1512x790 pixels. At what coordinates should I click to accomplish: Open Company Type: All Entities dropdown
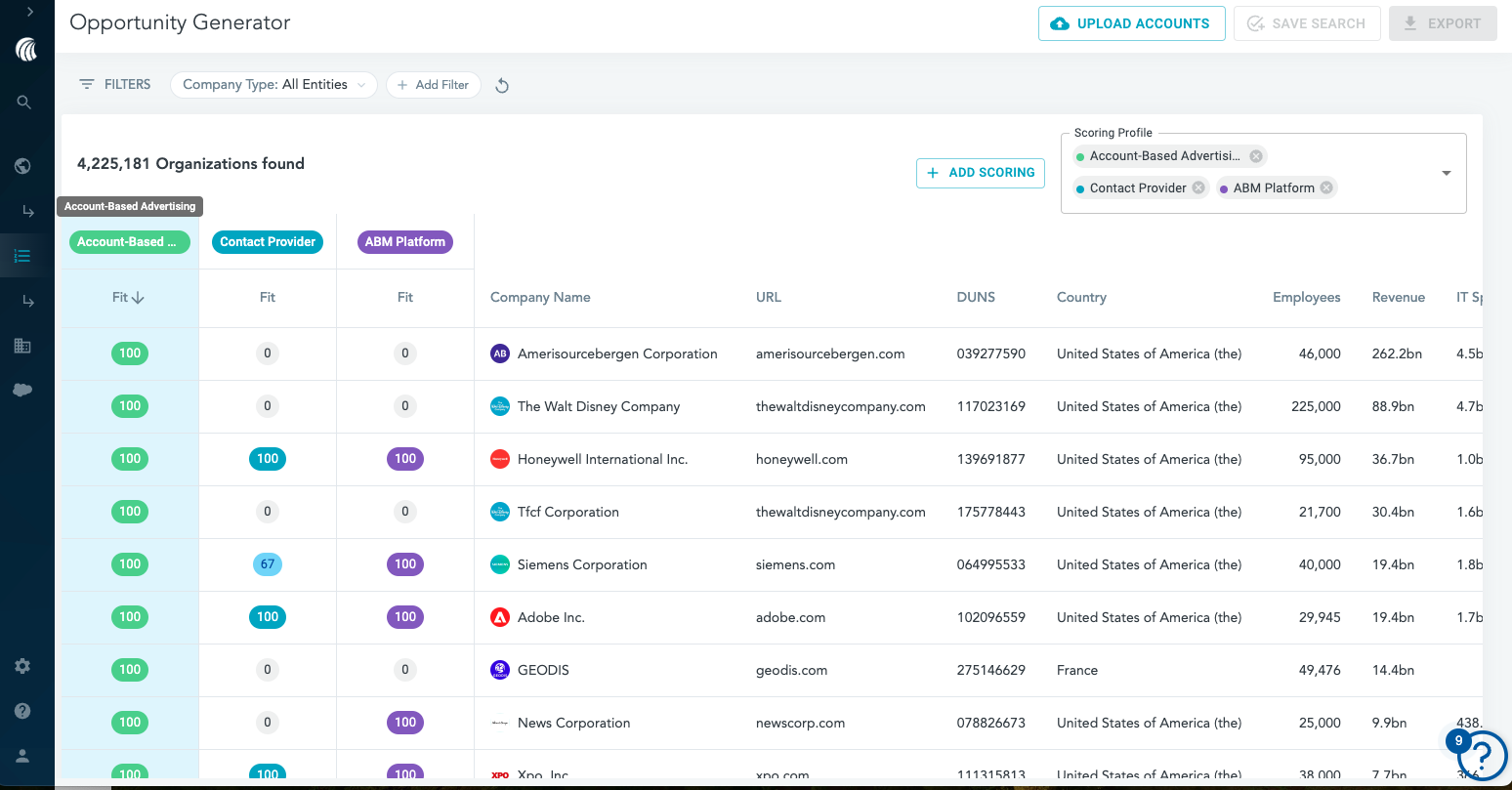pos(273,85)
